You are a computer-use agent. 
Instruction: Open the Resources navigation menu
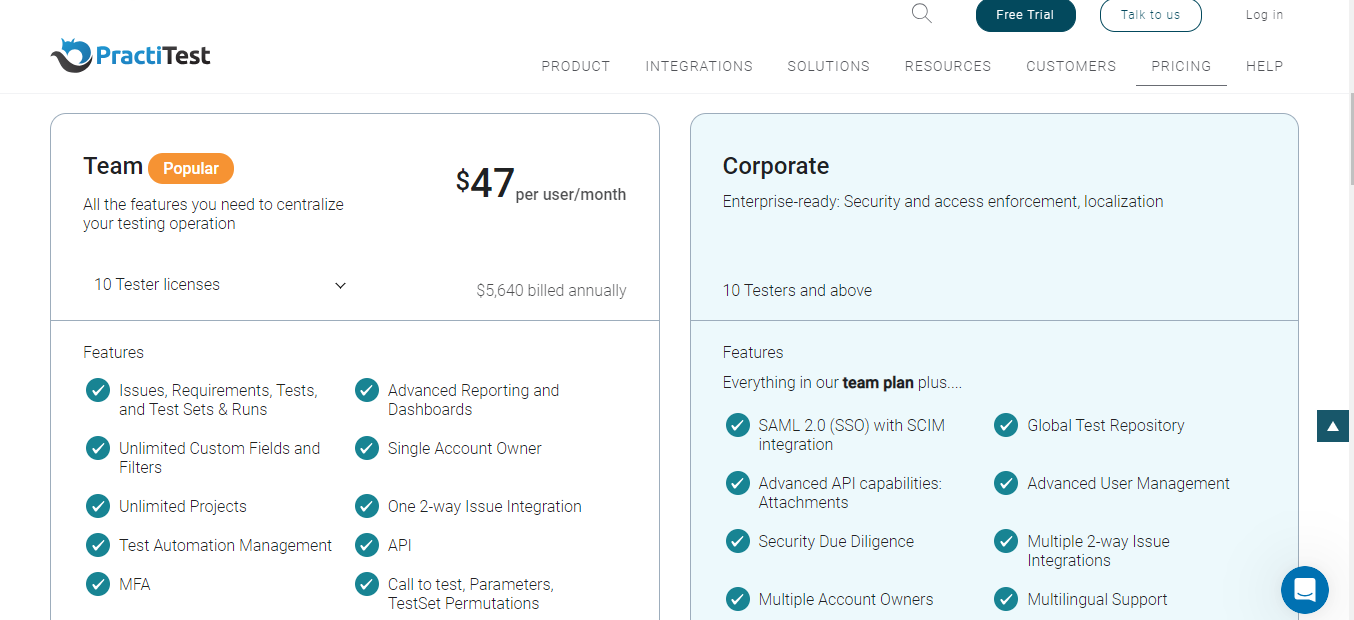(948, 66)
